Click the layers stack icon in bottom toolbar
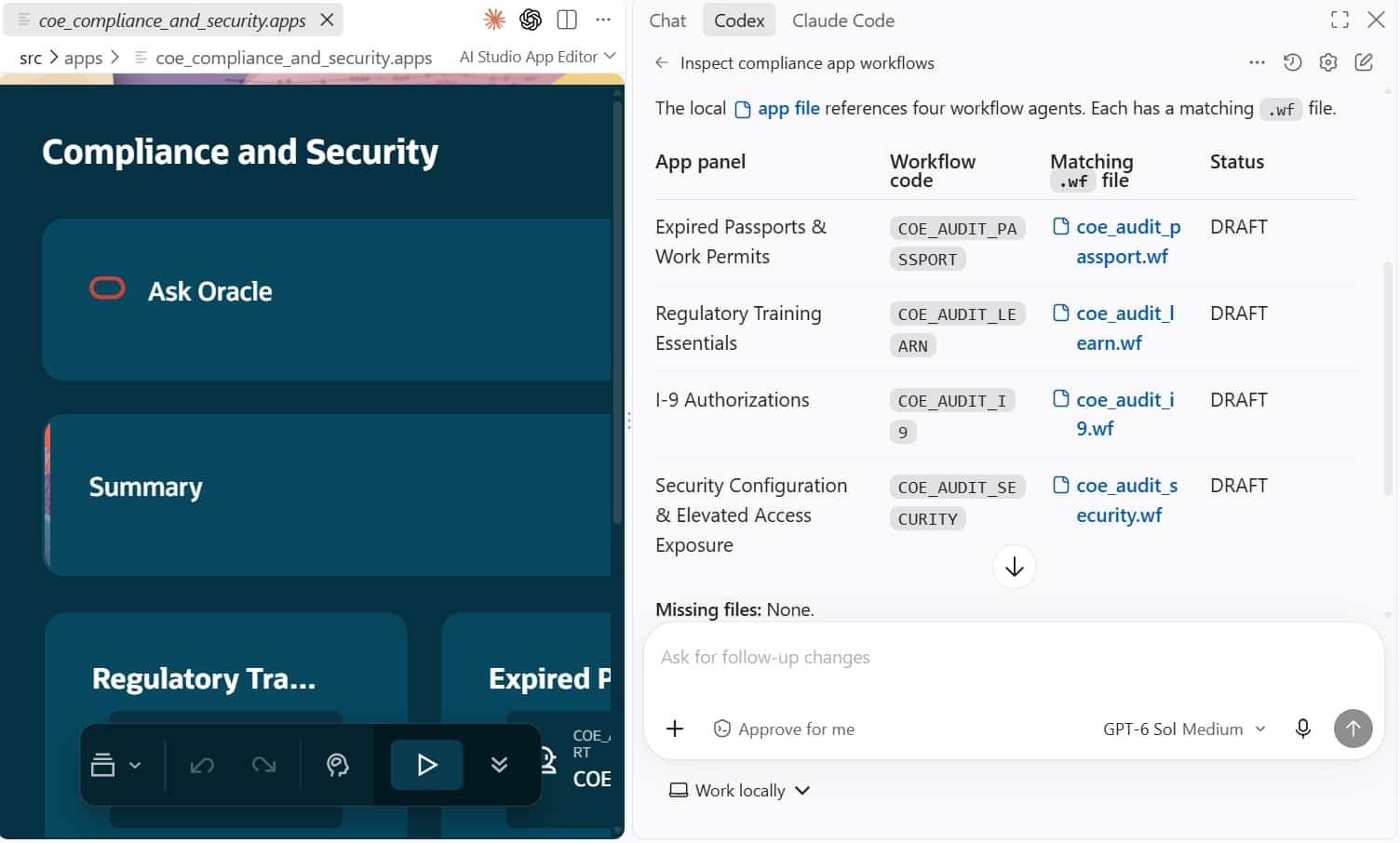 [102, 765]
